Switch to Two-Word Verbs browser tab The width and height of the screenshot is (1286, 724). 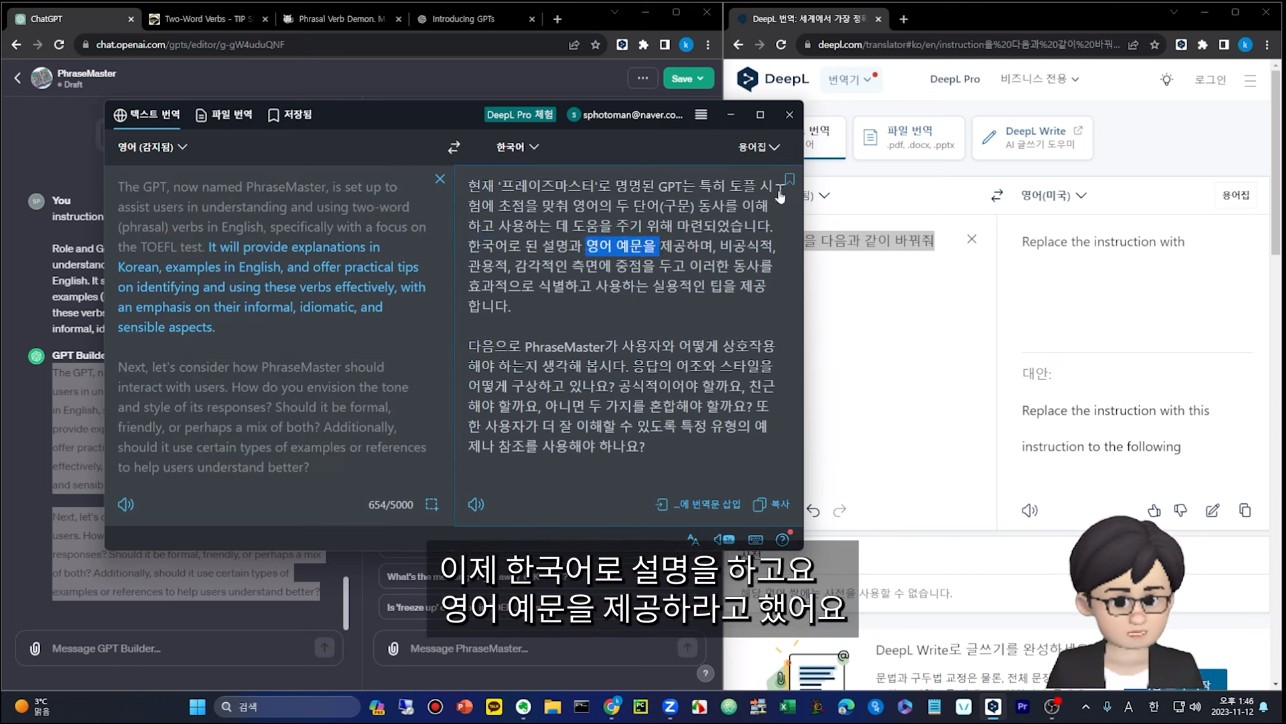tap(206, 19)
